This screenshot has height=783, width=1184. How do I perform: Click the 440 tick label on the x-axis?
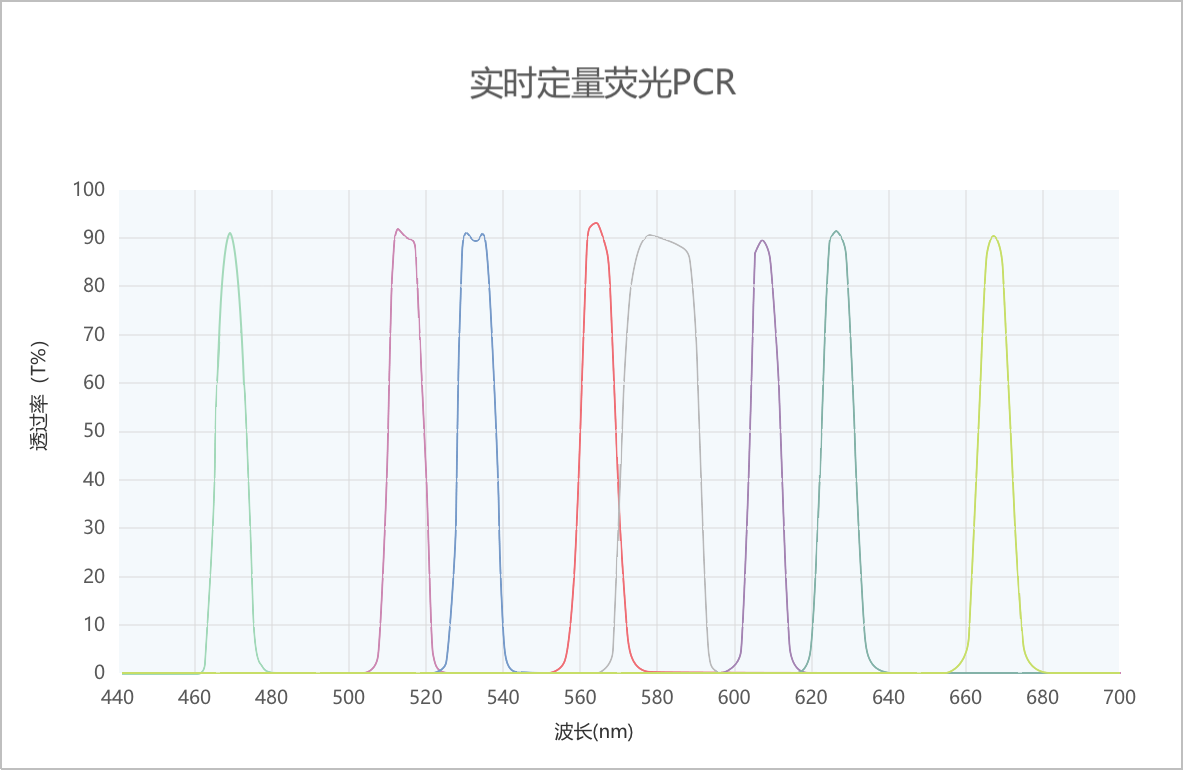click(x=118, y=697)
